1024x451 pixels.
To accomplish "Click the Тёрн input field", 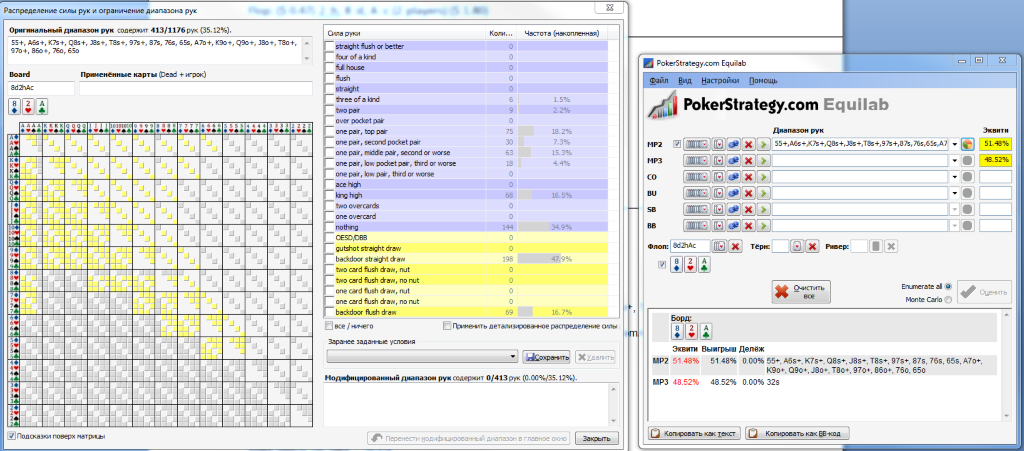I will point(780,246).
